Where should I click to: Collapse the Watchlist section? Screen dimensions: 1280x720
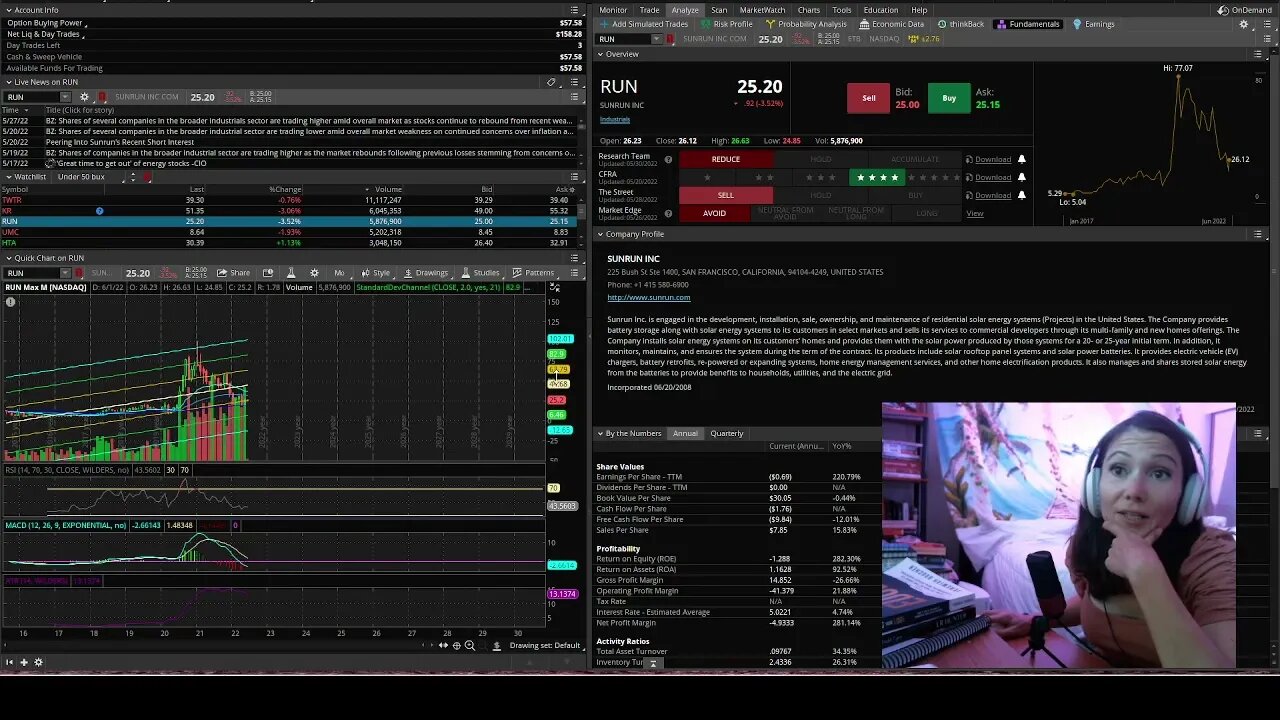pyautogui.click(x=9, y=177)
